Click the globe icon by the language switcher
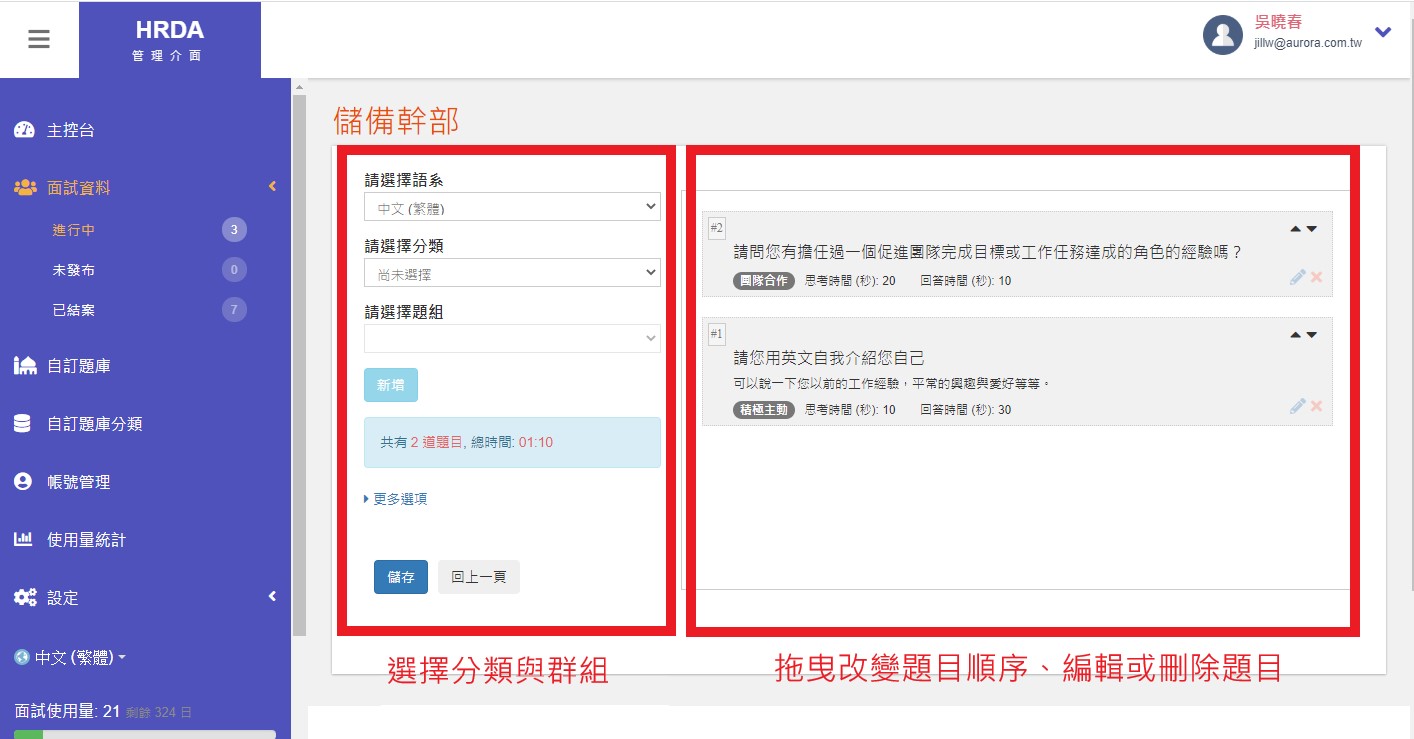 [22, 658]
